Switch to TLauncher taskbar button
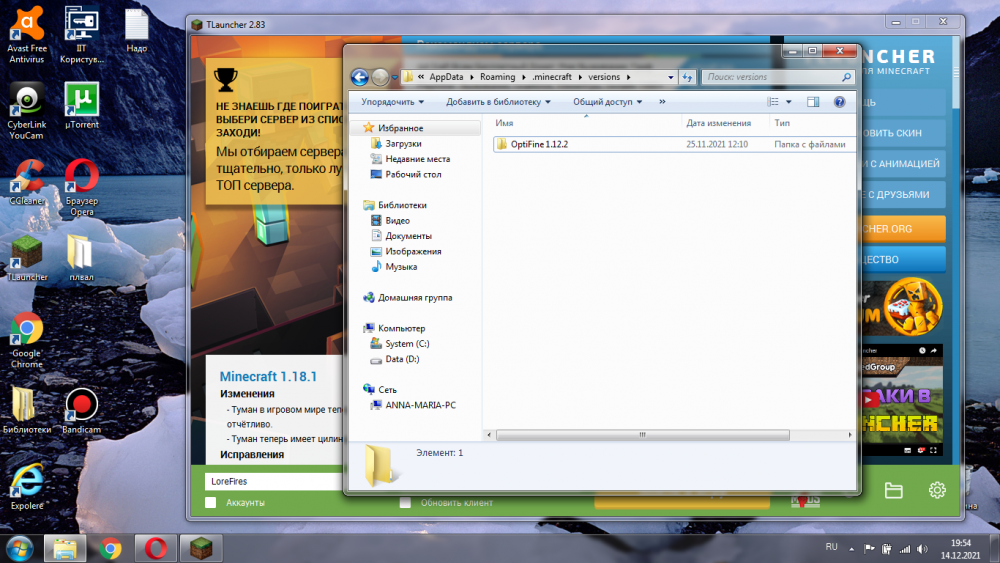The width and height of the screenshot is (1000, 563). [201, 548]
